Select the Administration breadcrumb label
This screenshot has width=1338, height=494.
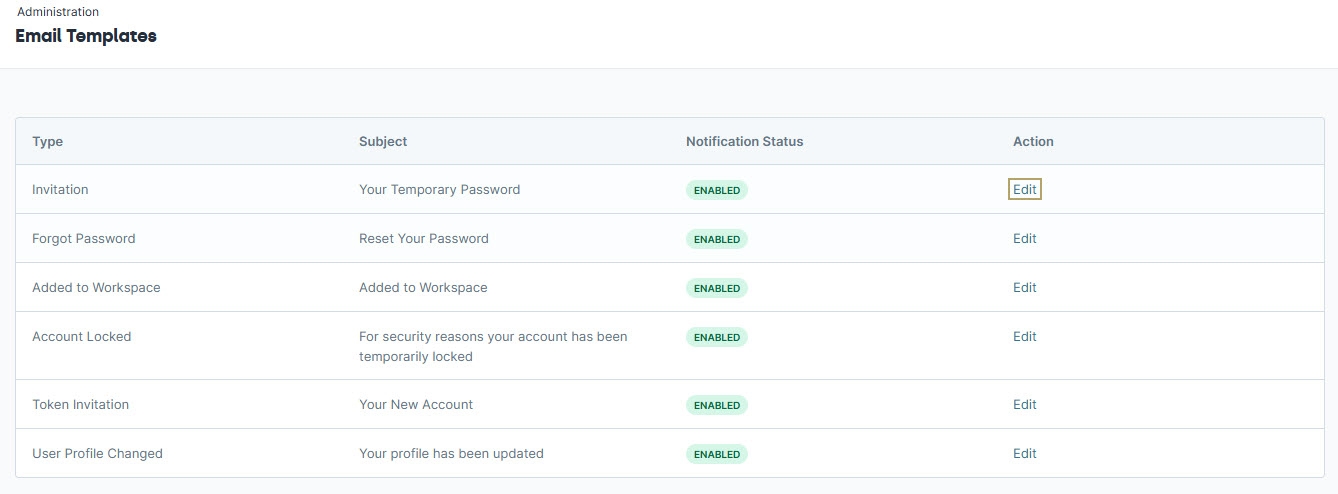coord(58,12)
